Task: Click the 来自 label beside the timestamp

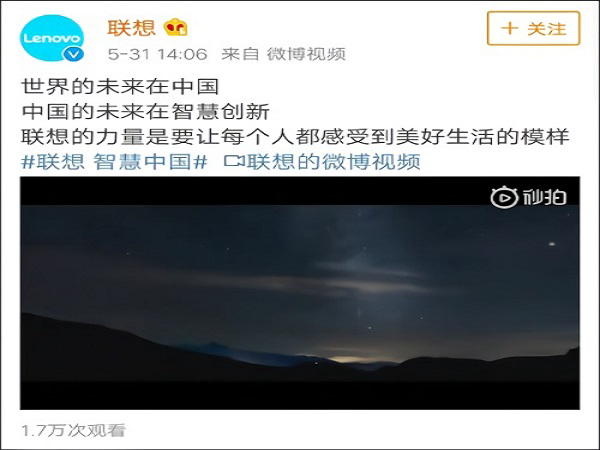Action: (240, 54)
